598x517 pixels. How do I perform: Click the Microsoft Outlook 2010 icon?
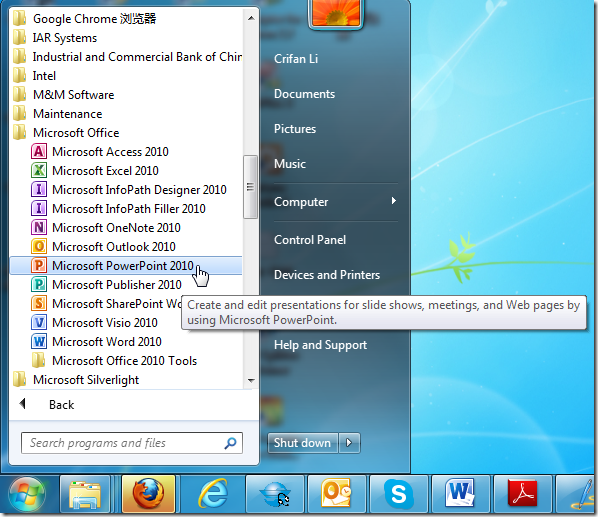point(39,247)
